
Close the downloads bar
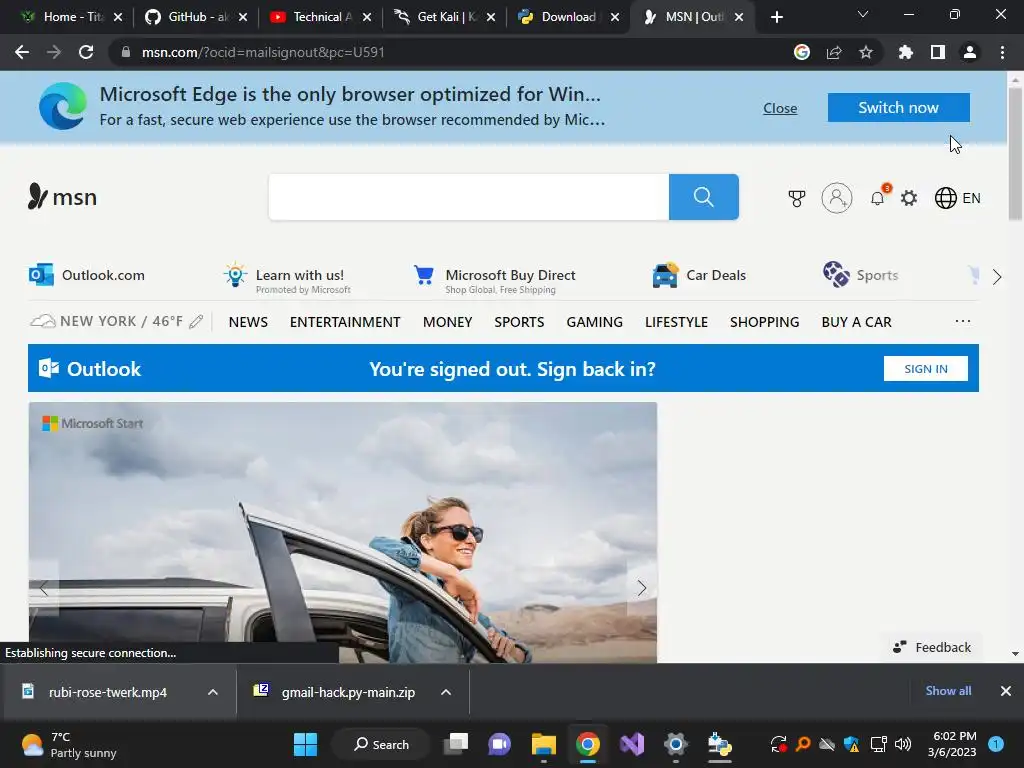coord(1006,690)
